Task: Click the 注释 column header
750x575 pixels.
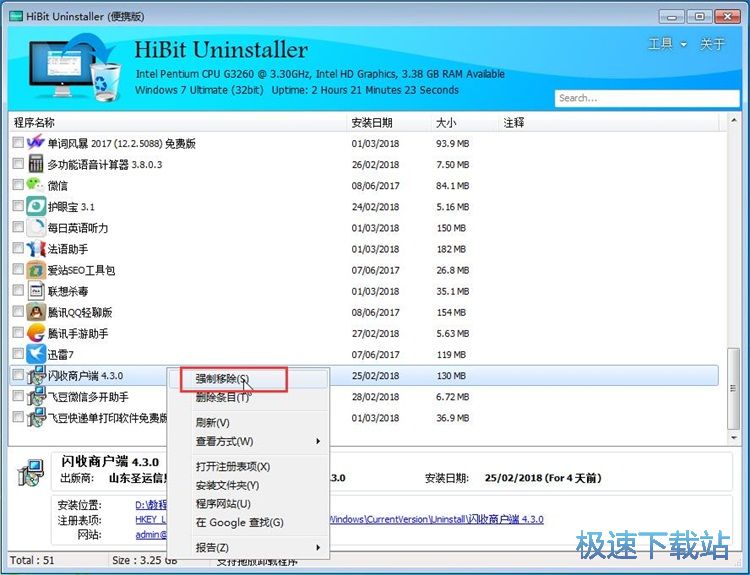Action: (x=608, y=122)
